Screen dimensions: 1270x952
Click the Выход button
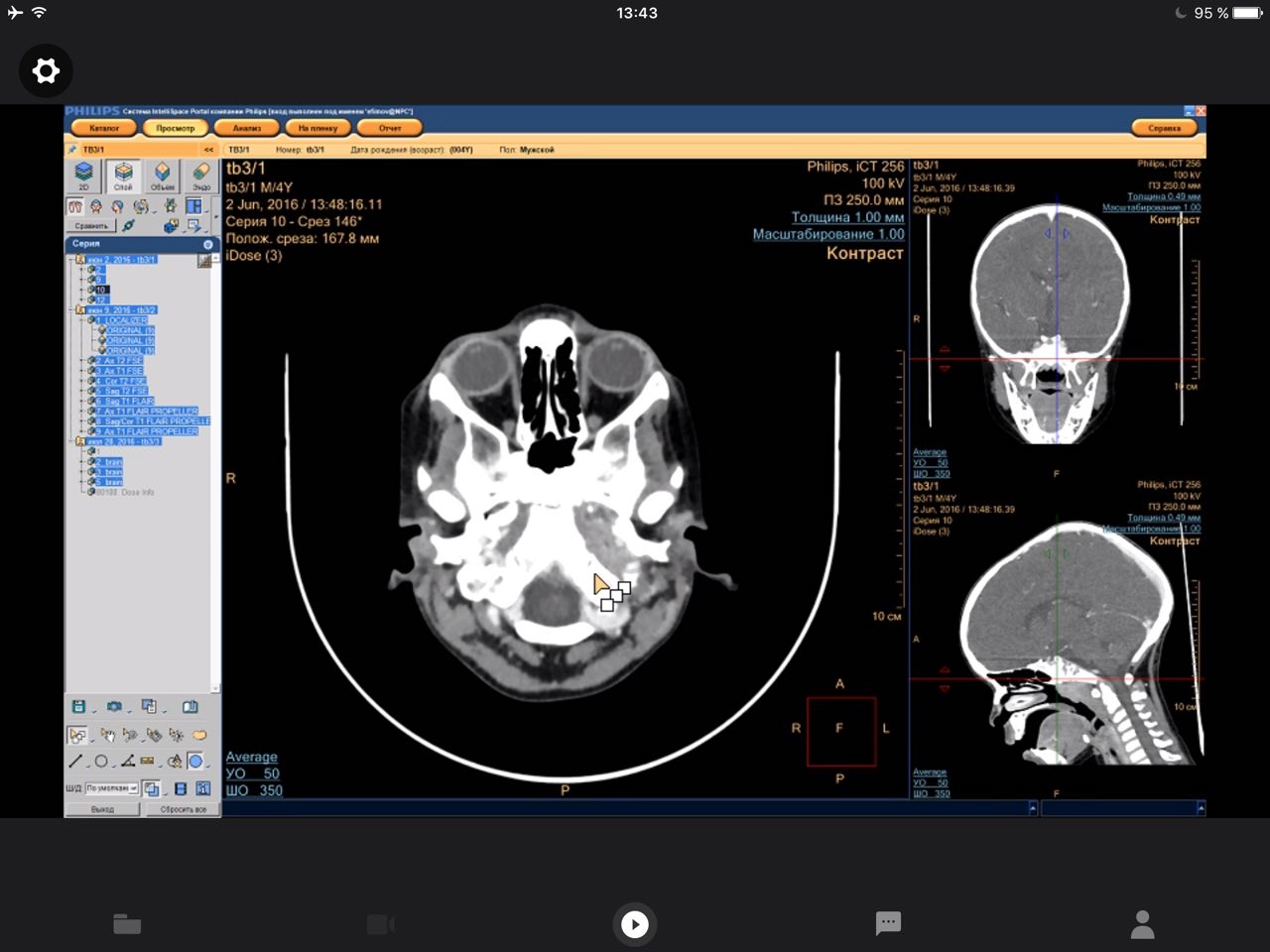pos(102,809)
